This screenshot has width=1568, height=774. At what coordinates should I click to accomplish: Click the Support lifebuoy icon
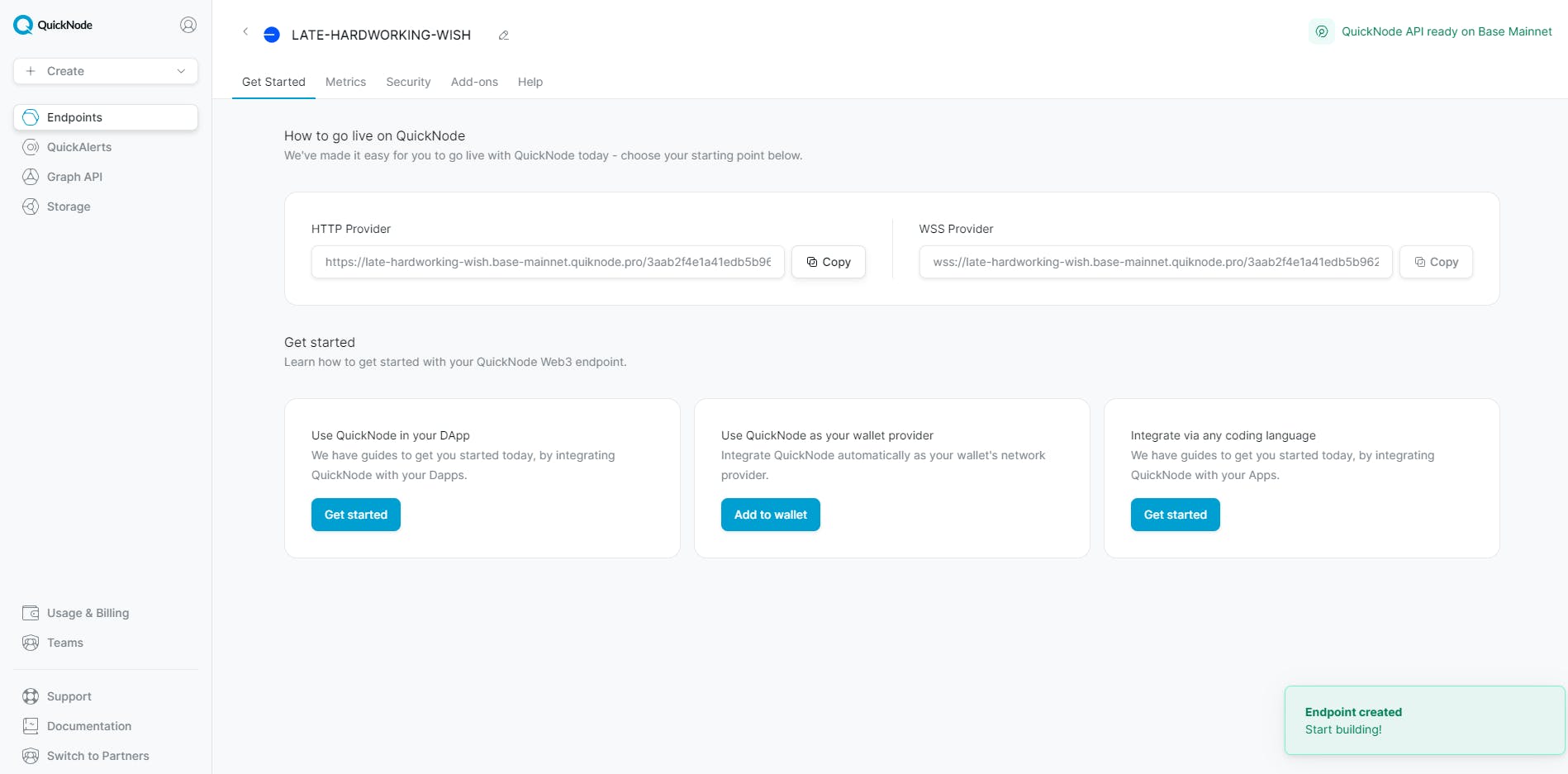click(31, 696)
